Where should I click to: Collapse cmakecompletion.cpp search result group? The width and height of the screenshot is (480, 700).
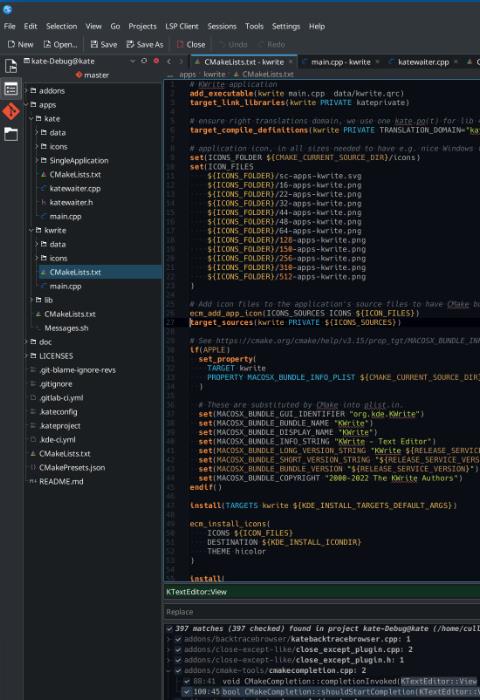tap(169, 671)
